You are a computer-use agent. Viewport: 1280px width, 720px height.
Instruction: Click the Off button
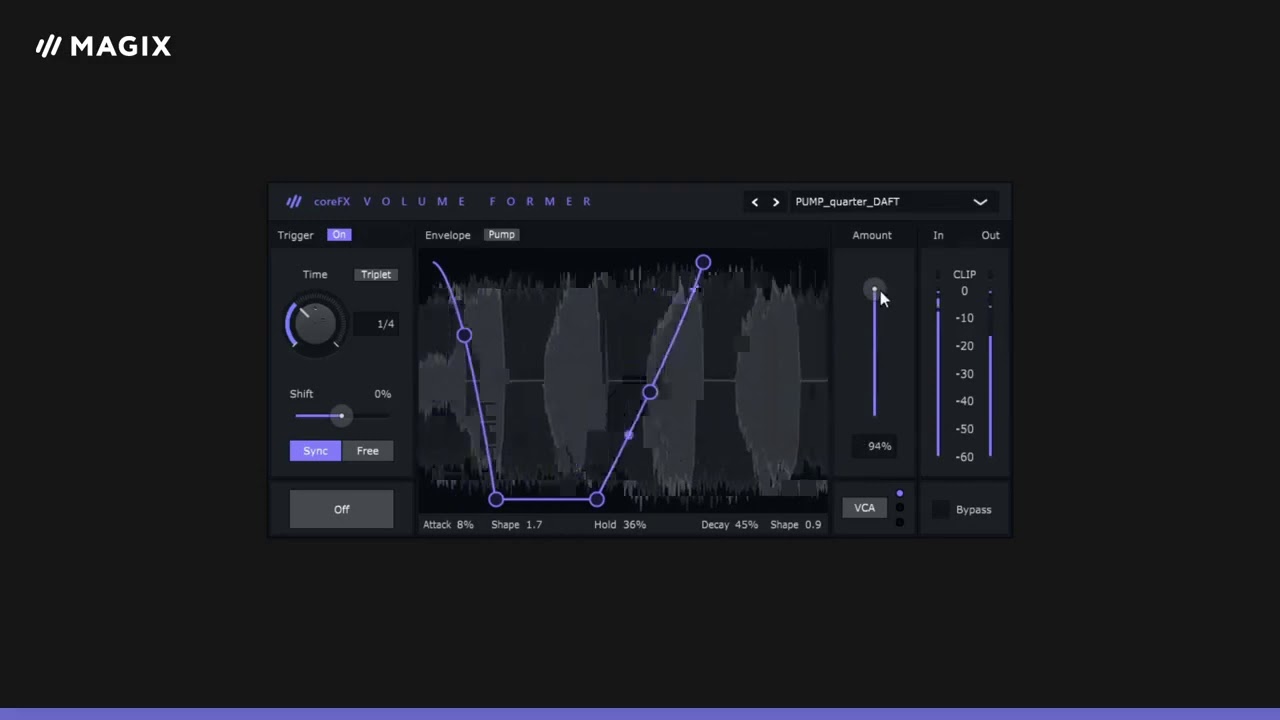[x=341, y=509]
